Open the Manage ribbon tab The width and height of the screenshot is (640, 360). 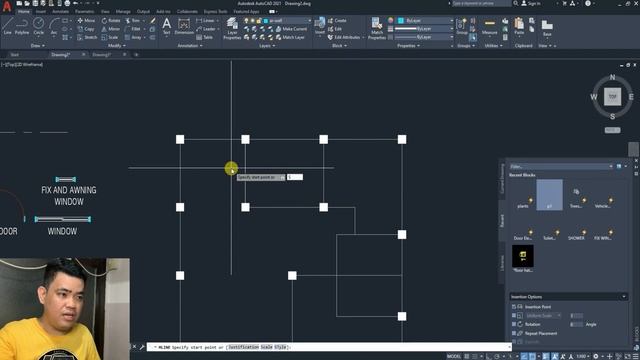coord(123,11)
